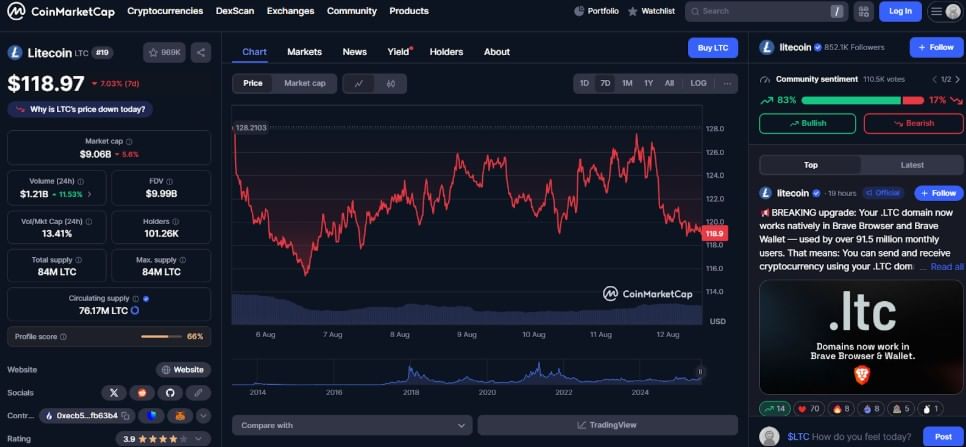
Task: Follow litecoin in the header panel
Action: 936,47
